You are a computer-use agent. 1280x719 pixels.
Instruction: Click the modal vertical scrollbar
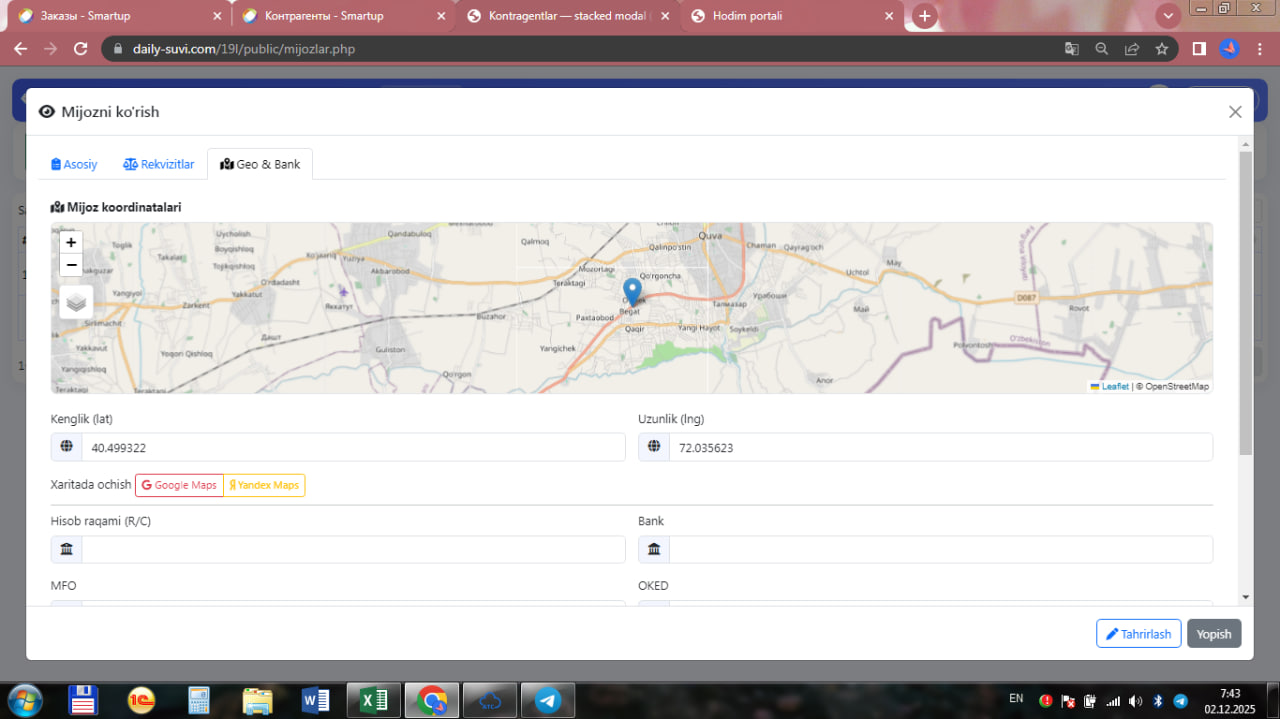pos(1245,300)
